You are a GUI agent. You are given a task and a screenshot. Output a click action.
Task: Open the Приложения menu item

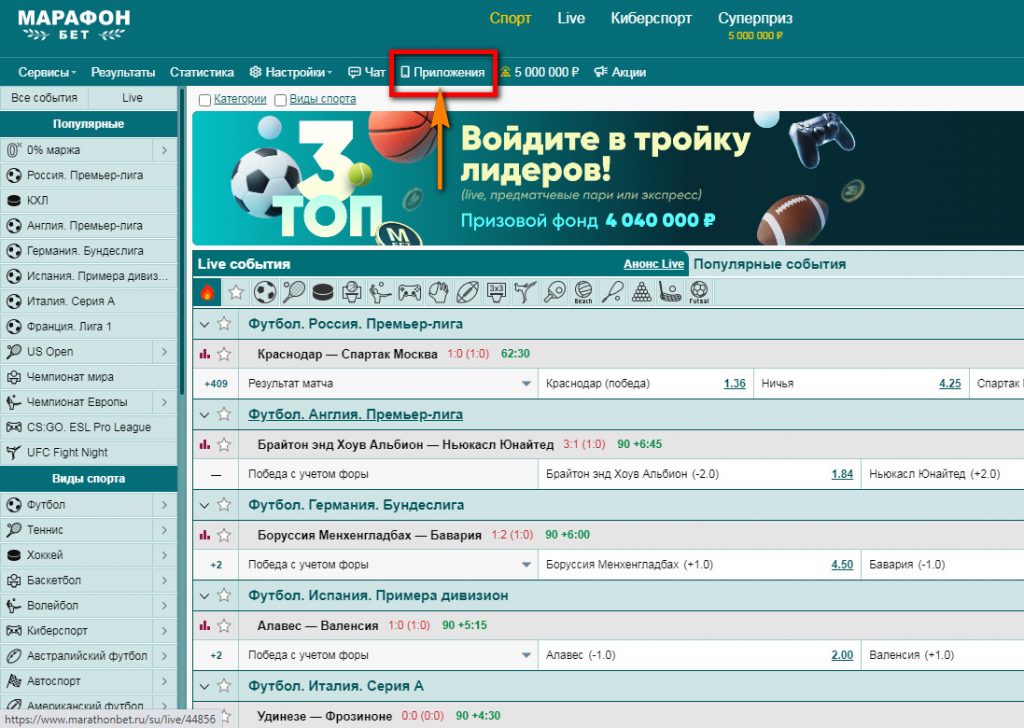click(442, 72)
